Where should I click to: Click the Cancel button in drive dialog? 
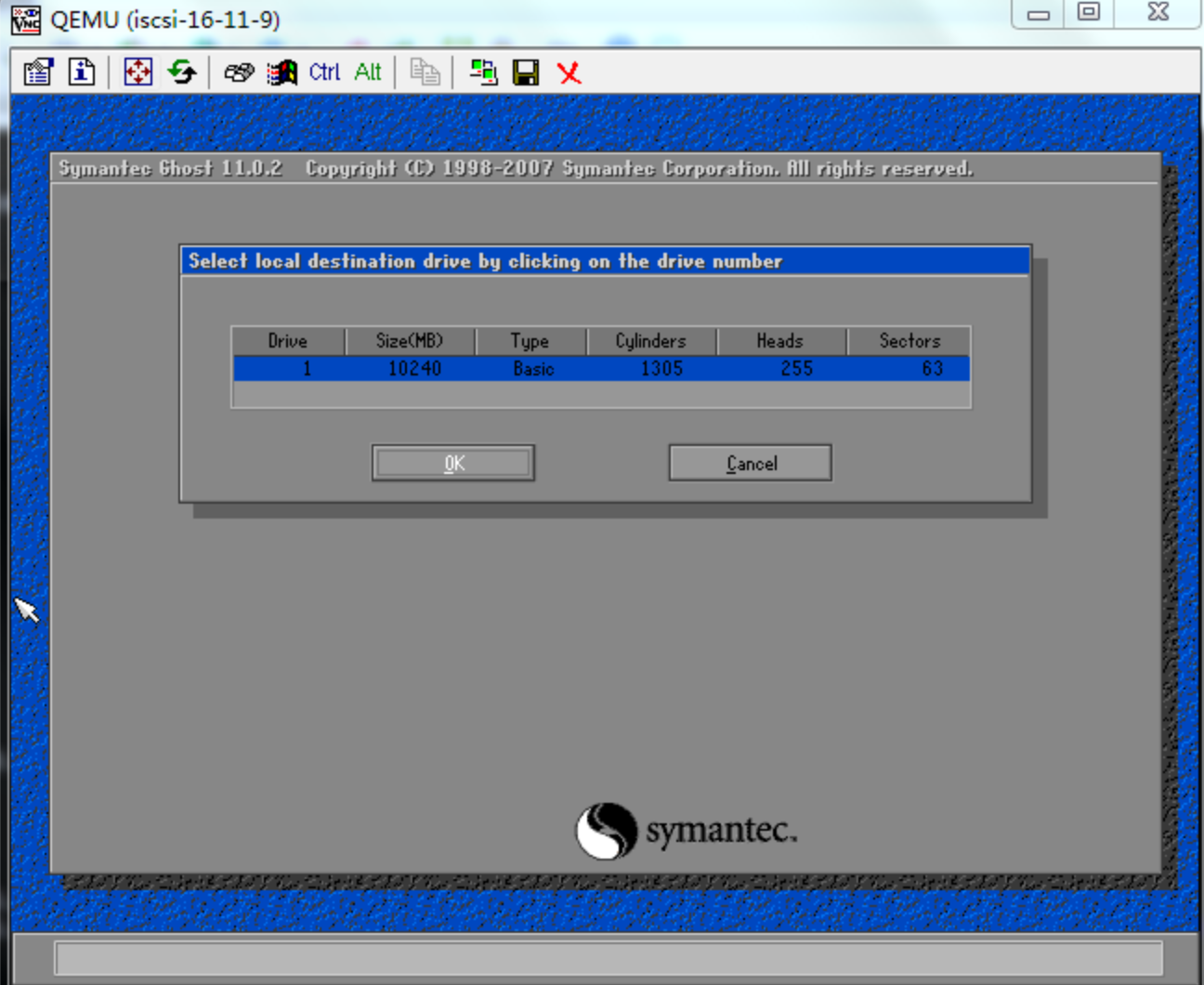[751, 463]
